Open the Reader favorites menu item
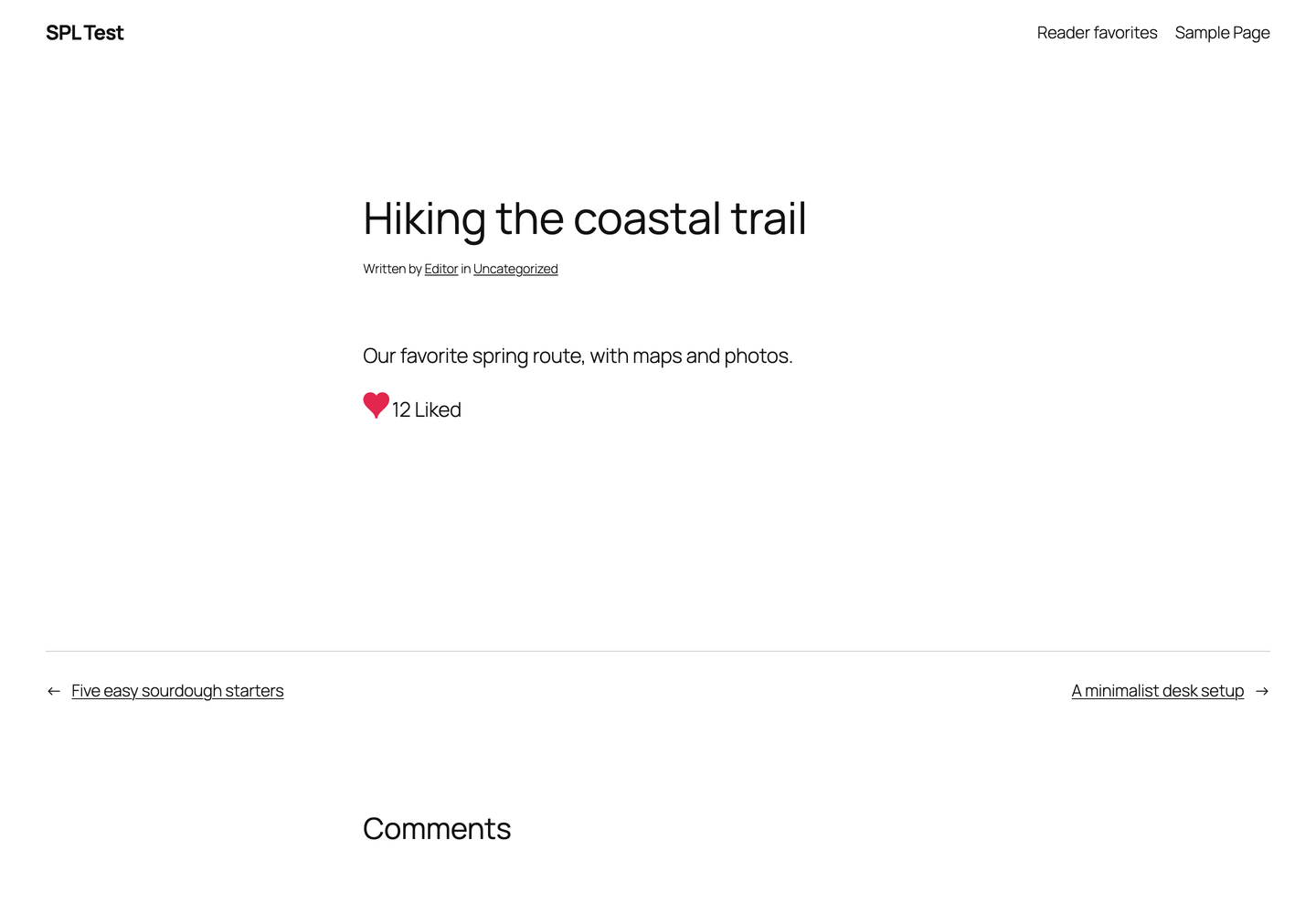Image resolution: width=1316 pixels, height=914 pixels. [1097, 33]
